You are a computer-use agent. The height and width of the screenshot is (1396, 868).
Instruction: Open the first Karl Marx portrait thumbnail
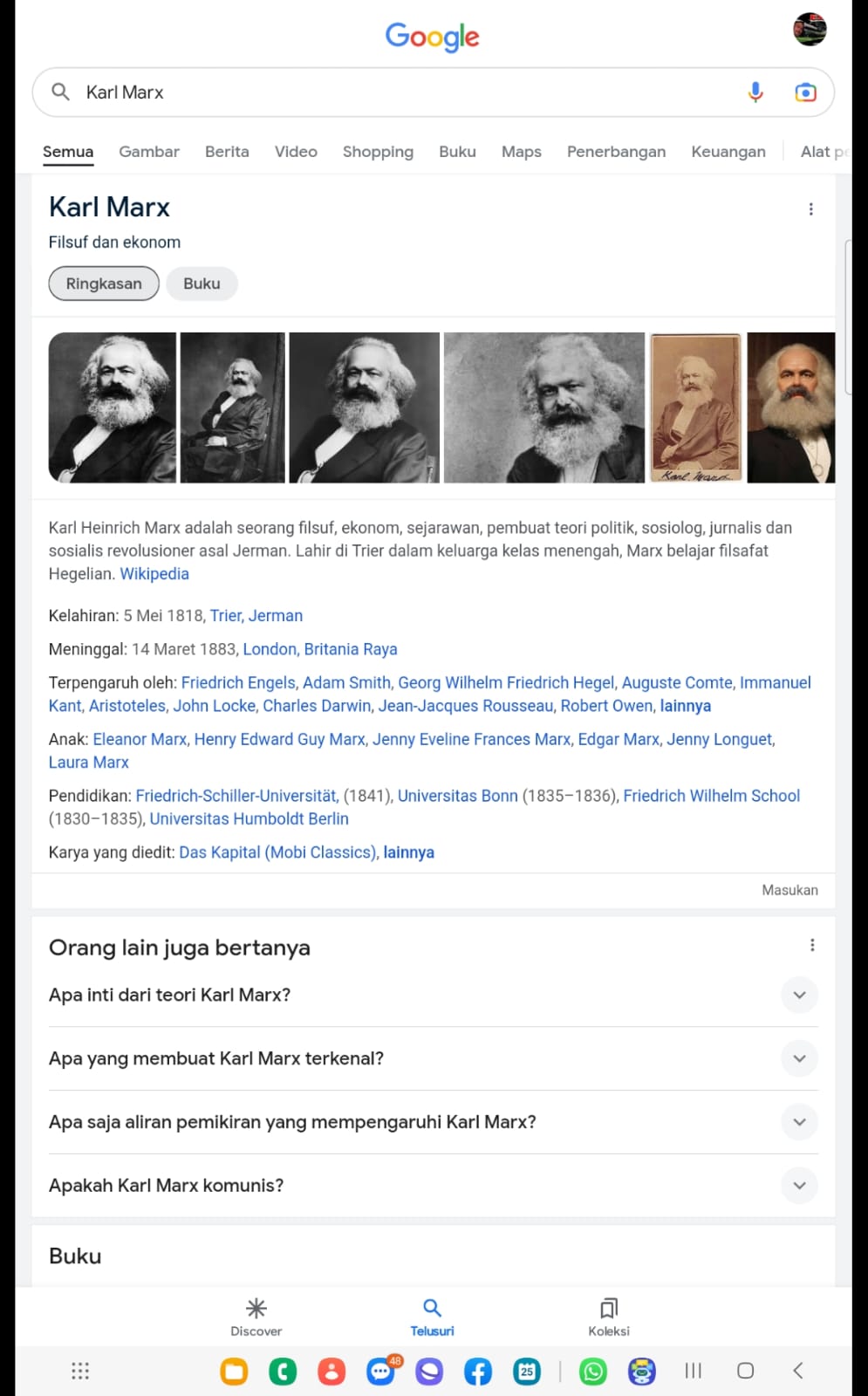[113, 407]
